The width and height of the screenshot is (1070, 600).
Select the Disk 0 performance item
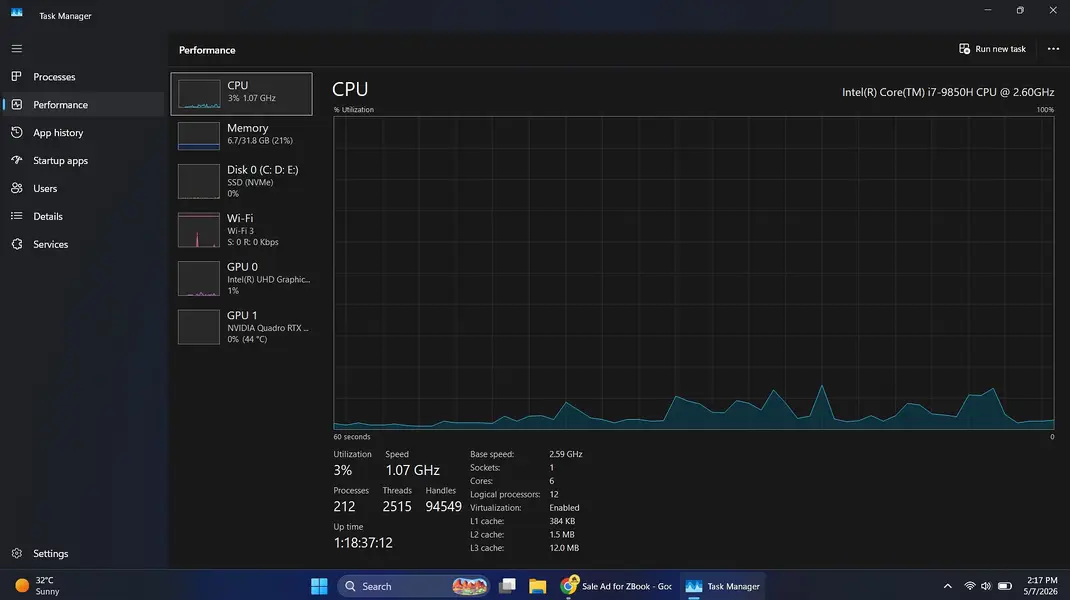pyautogui.click(x=242, y=184)
